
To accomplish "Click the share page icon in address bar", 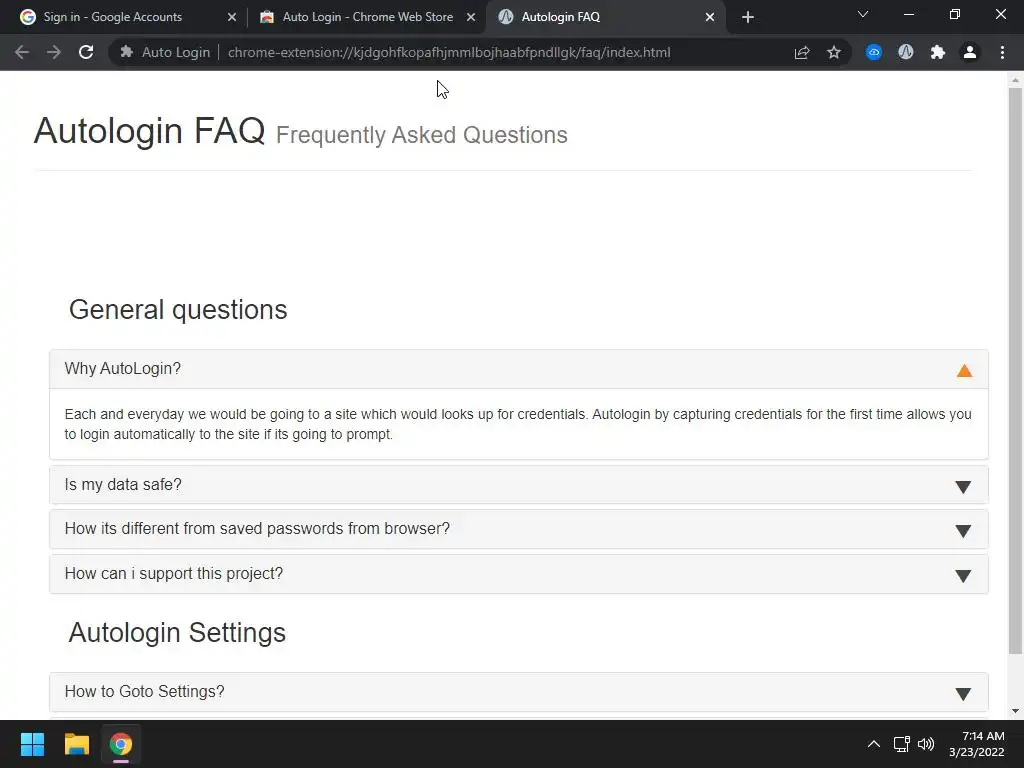I will coord(802,52).
